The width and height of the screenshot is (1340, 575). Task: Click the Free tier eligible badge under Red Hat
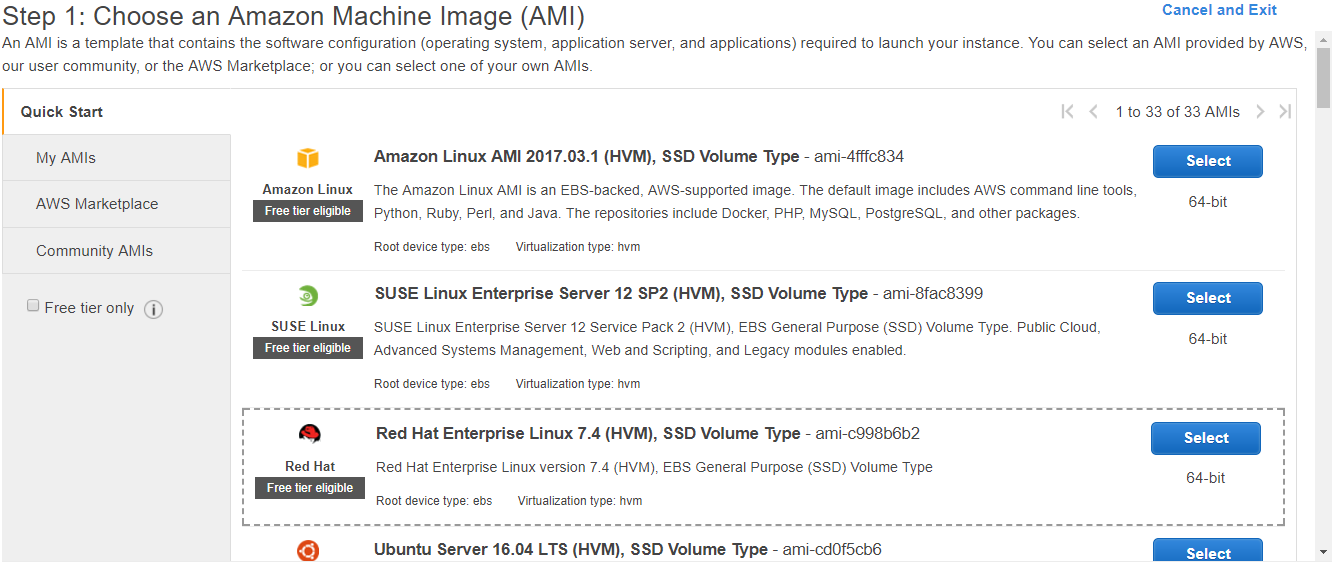pyautogui.click(x=310, y=488)
